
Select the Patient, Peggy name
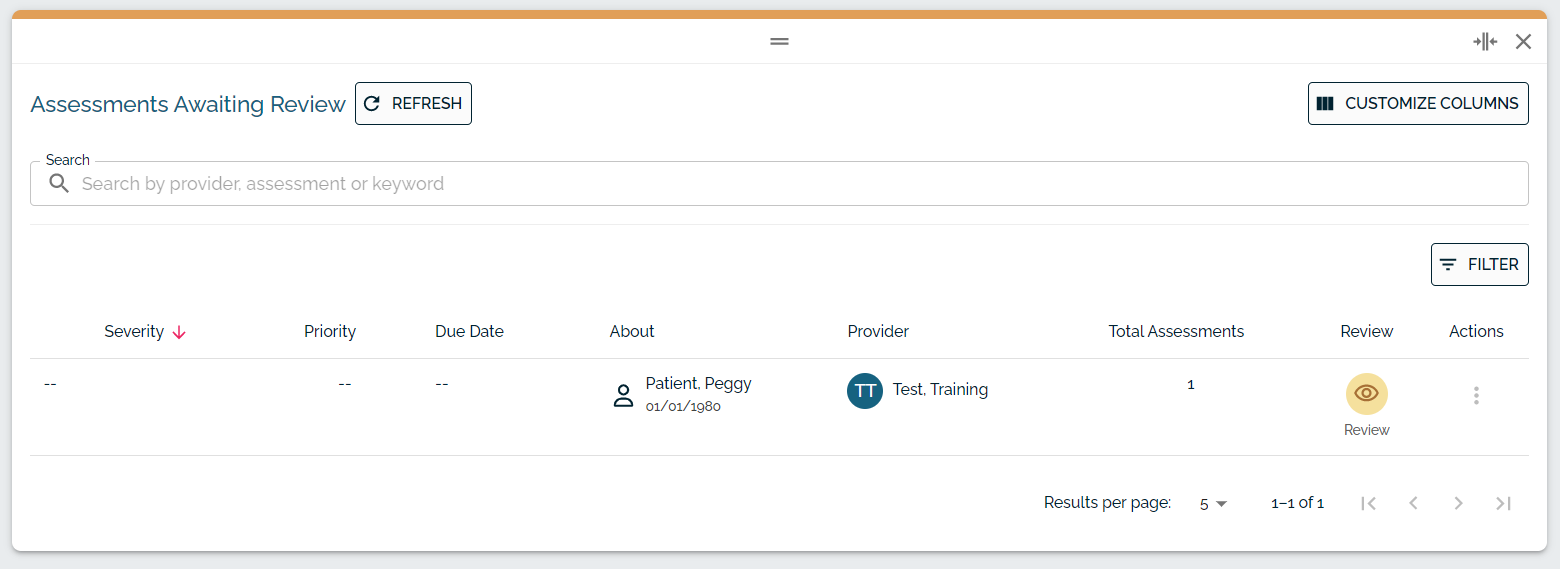(698, 384)
